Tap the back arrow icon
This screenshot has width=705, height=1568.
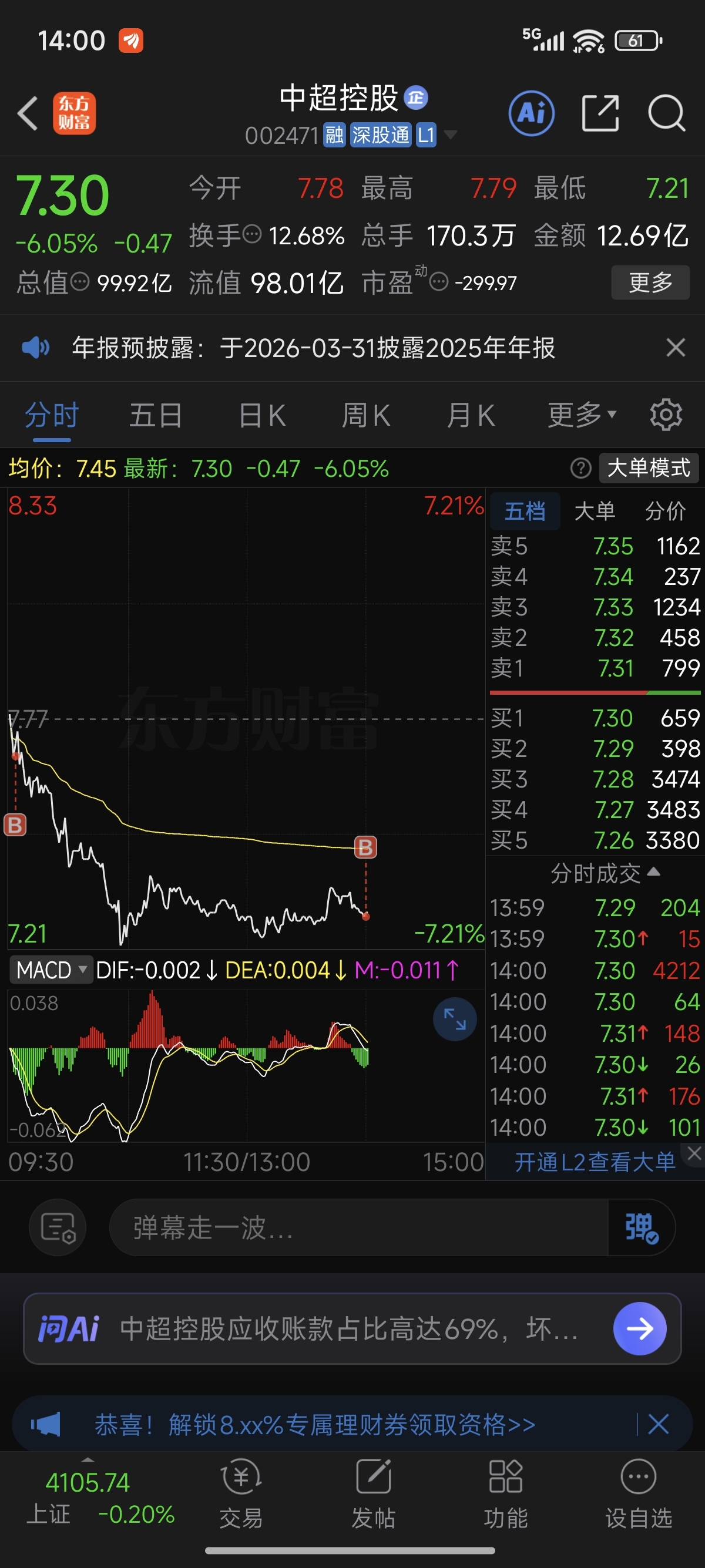click(x=28, y=113)
